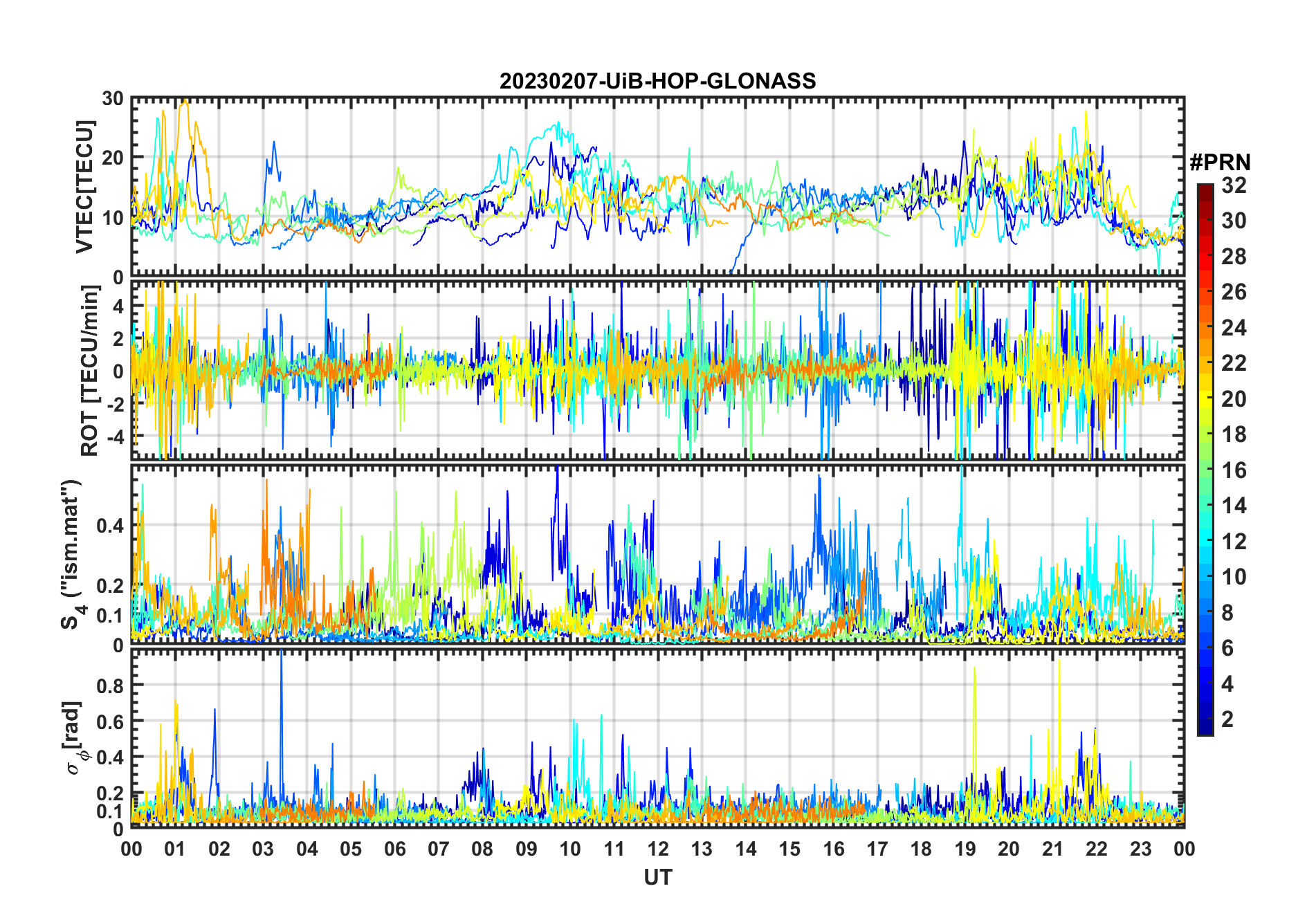The width and height of the screenshot is (1316, 920).
Task: Click the 20 tick on the VTEC axis
Action: tap(113, 158)
